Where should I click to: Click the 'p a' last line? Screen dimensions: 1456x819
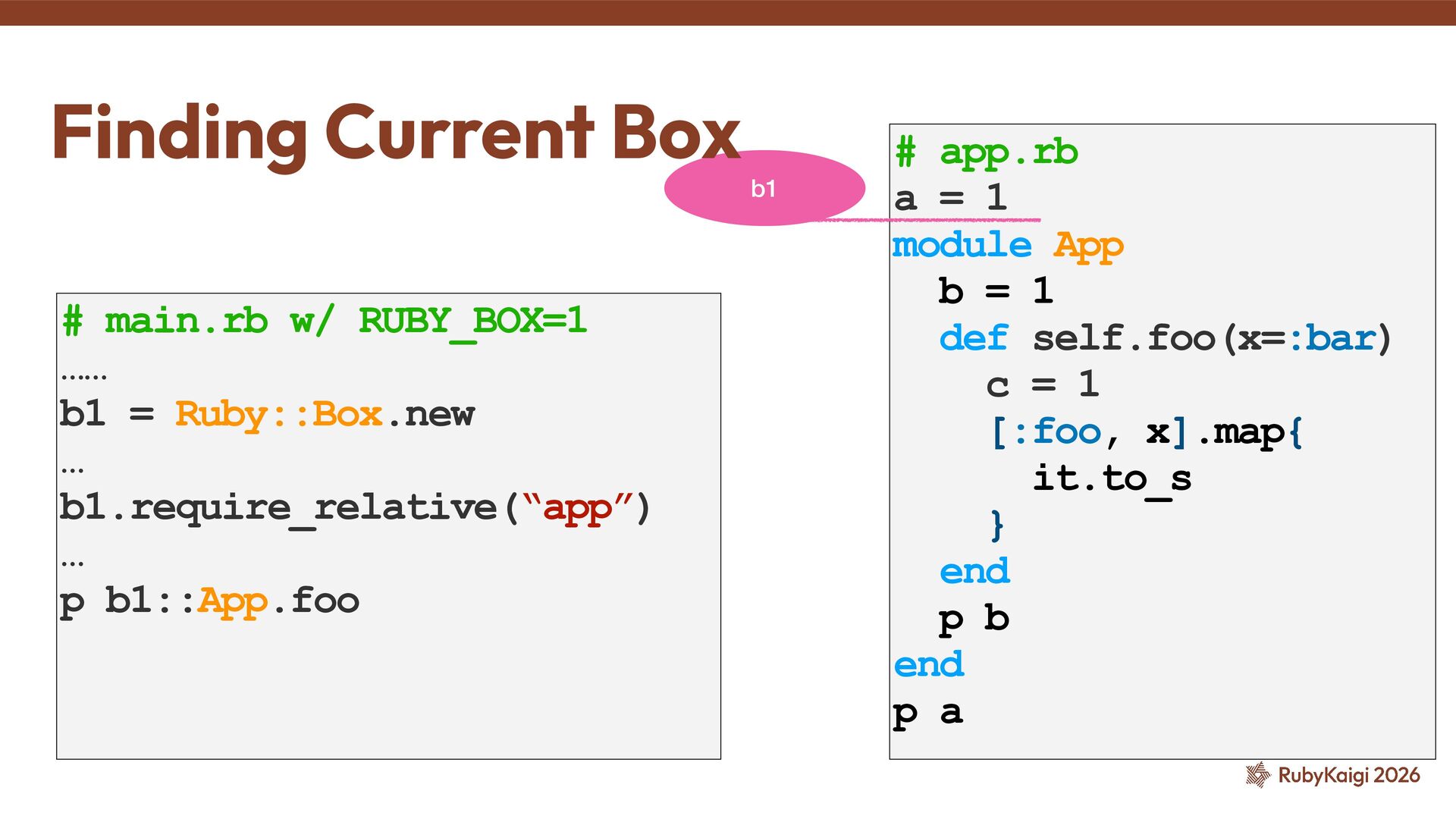coord(927,713)
